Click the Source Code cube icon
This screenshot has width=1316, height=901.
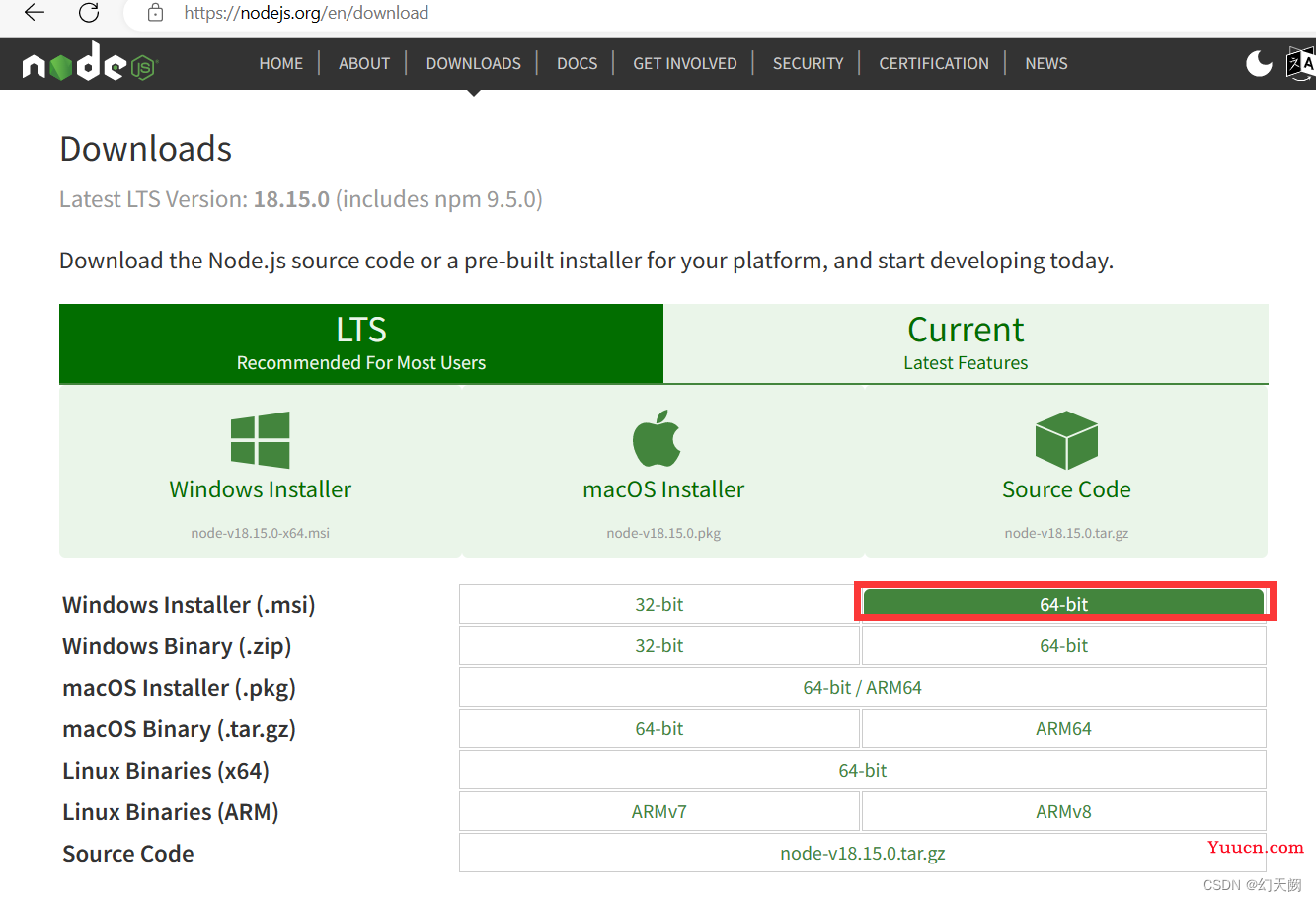tap(1066, 440)
